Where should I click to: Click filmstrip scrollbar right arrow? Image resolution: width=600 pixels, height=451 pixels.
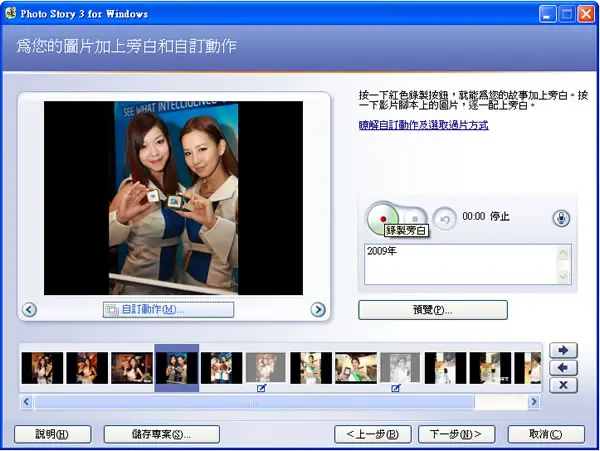[533, 402]
